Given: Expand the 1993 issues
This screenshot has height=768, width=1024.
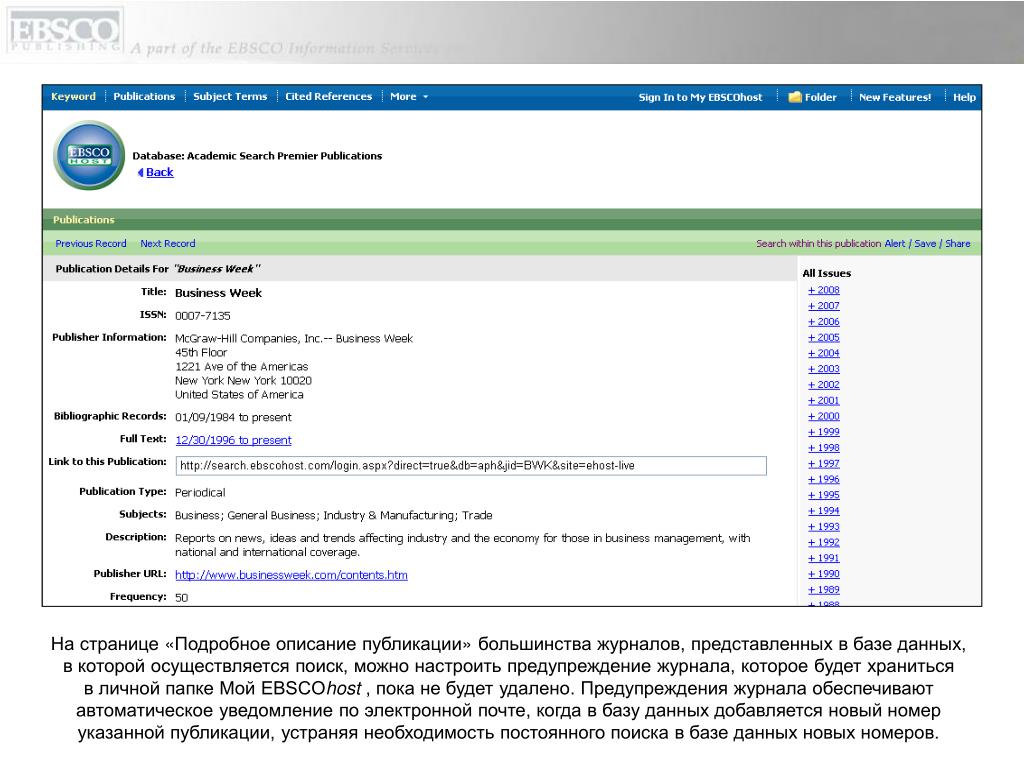Looking at the screenshot, I should 824,527.
